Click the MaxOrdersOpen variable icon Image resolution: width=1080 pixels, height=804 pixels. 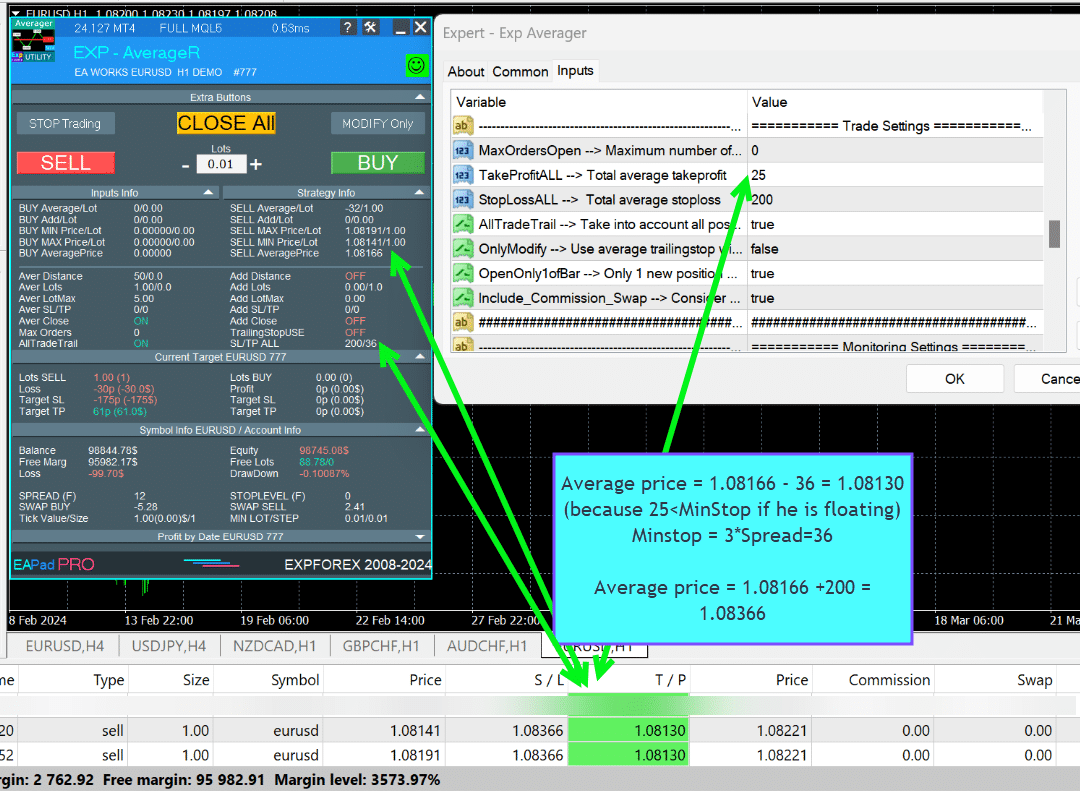(463, 151)
